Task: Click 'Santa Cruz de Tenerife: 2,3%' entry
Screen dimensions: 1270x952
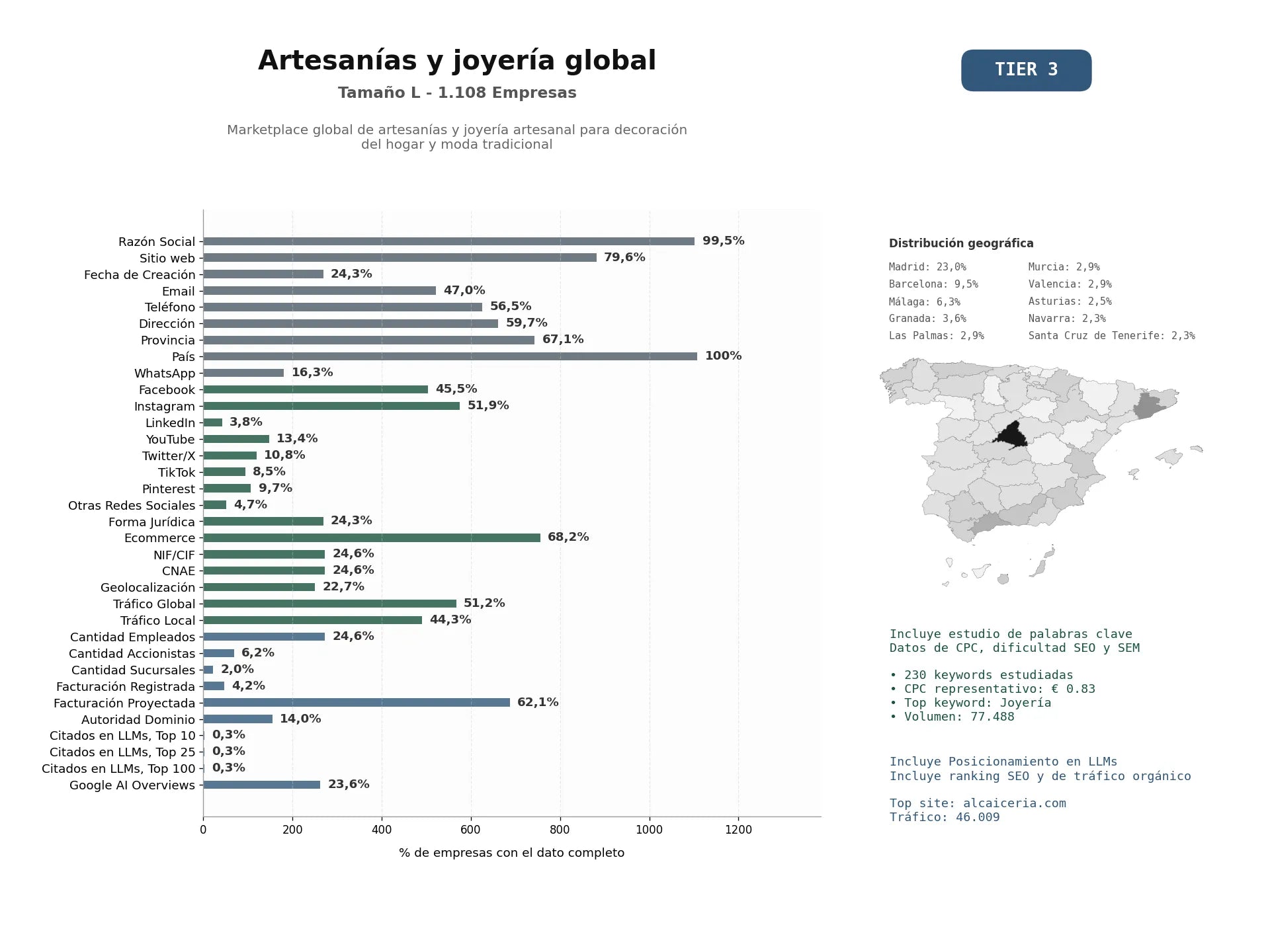Action: tap(1111, 336)
